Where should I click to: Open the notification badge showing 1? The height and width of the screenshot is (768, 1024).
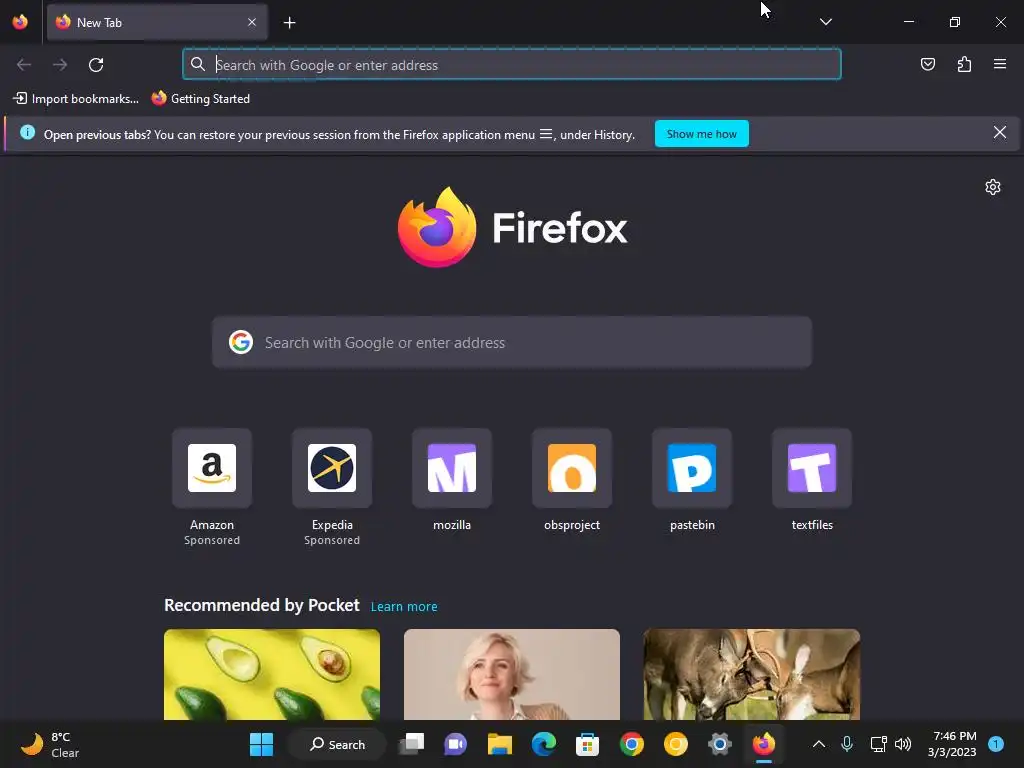996,744
